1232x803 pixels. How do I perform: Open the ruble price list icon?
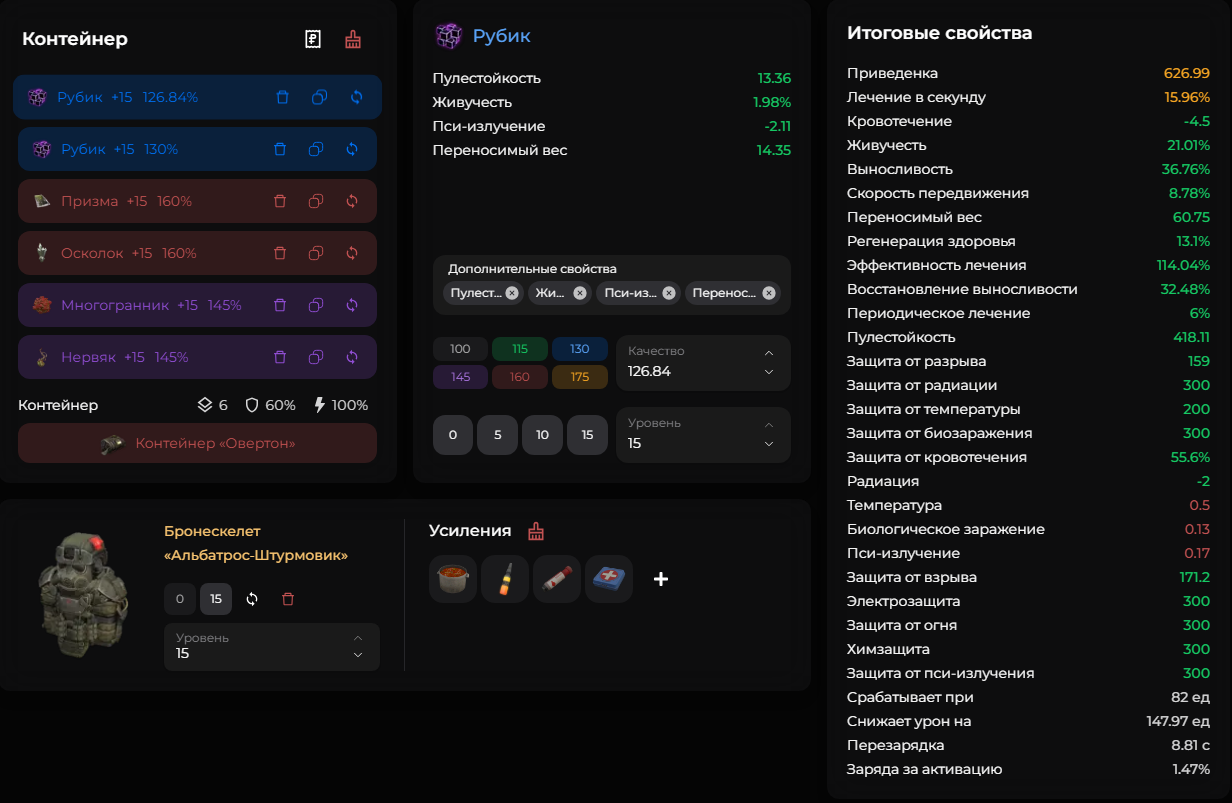[313, 39]
